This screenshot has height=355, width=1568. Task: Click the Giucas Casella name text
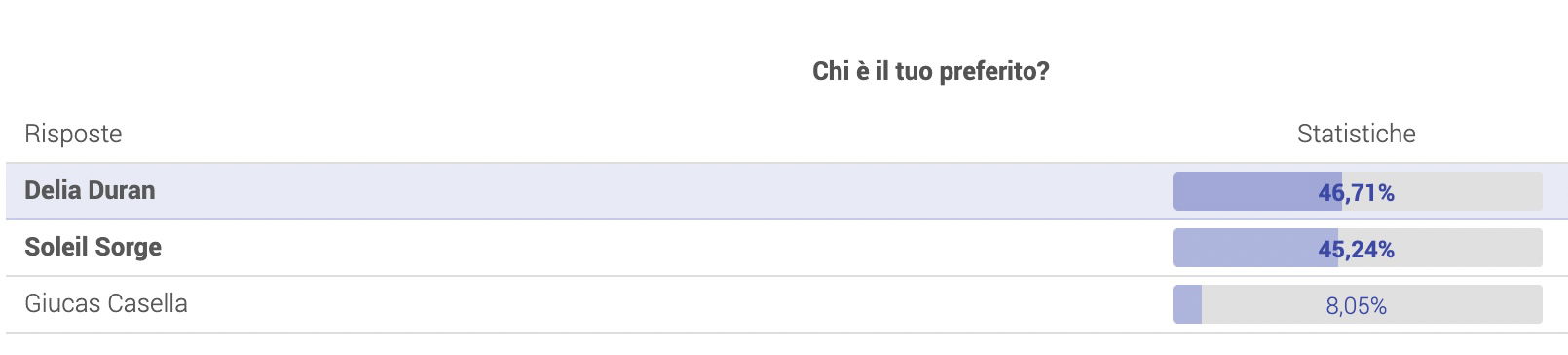(x=106, y=303)
